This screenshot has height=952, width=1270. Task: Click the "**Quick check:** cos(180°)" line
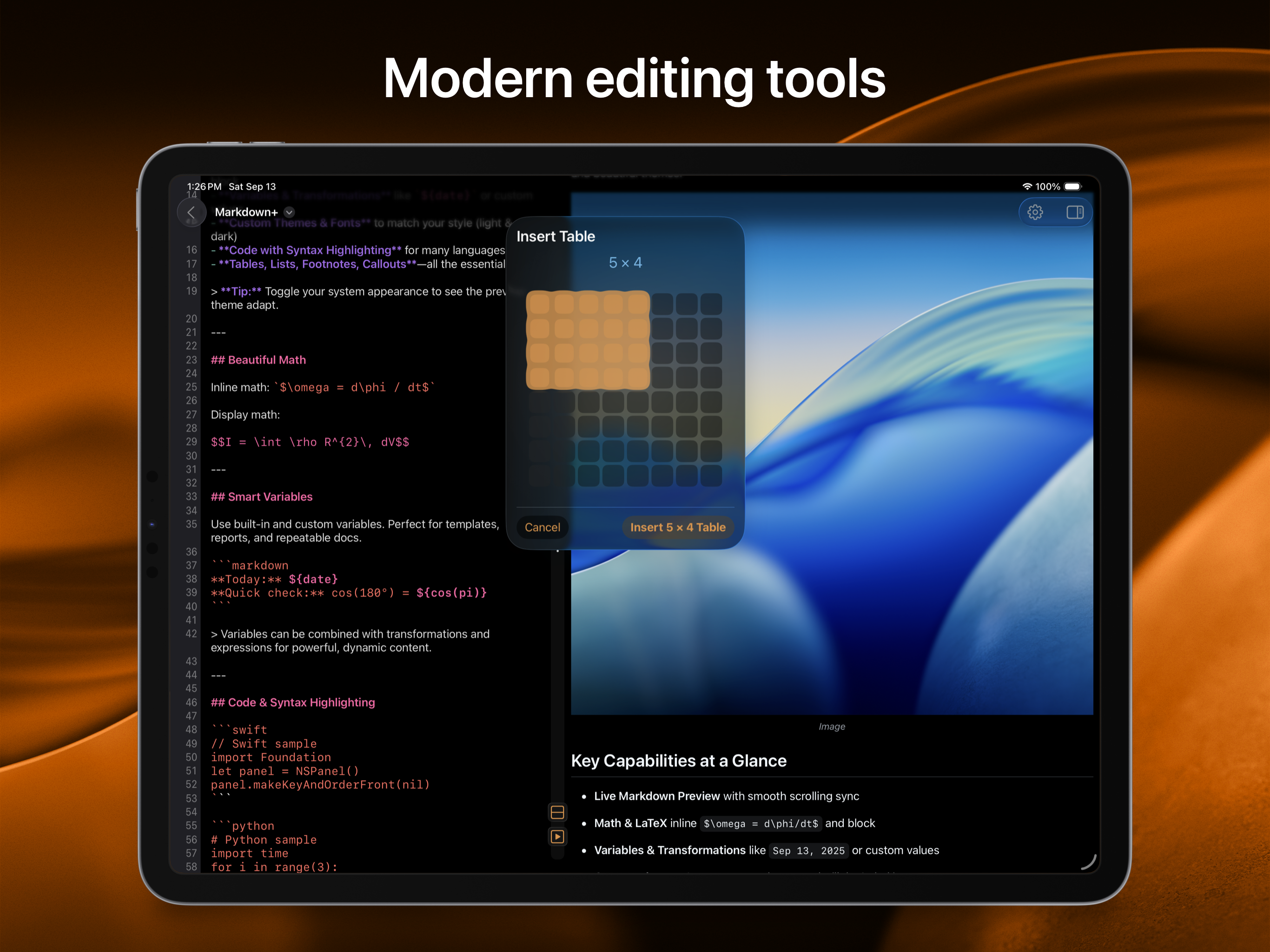(349, 593)
